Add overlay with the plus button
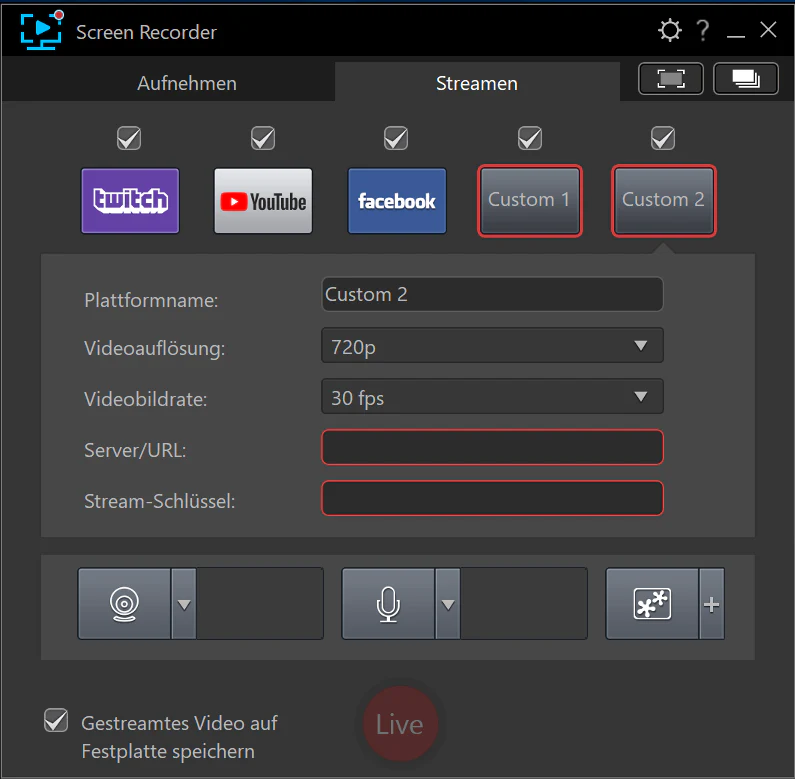The width and height of the screenshot is (795, 779). (x=712, y=604)
